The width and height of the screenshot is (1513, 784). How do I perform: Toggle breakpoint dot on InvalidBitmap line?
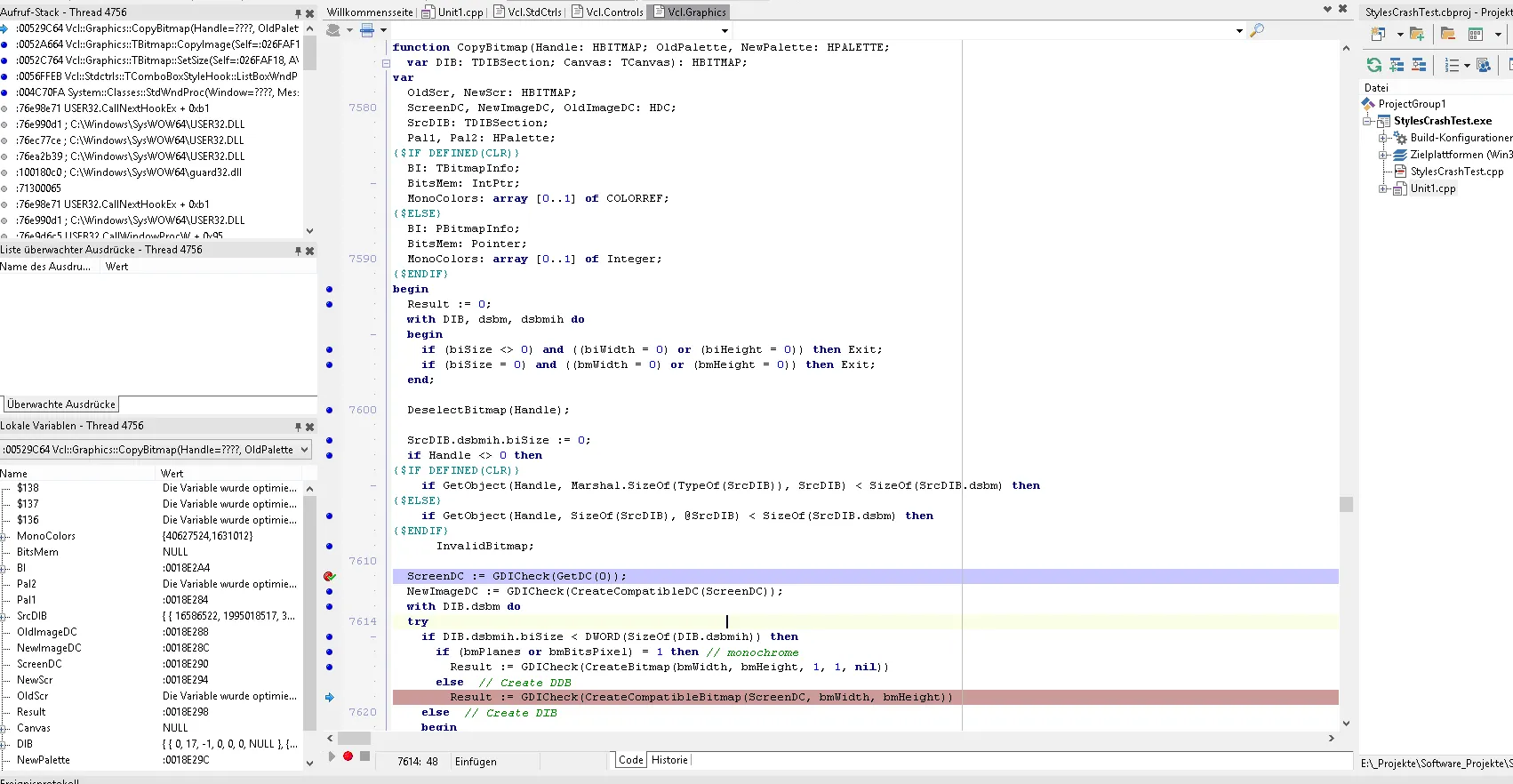329,546
